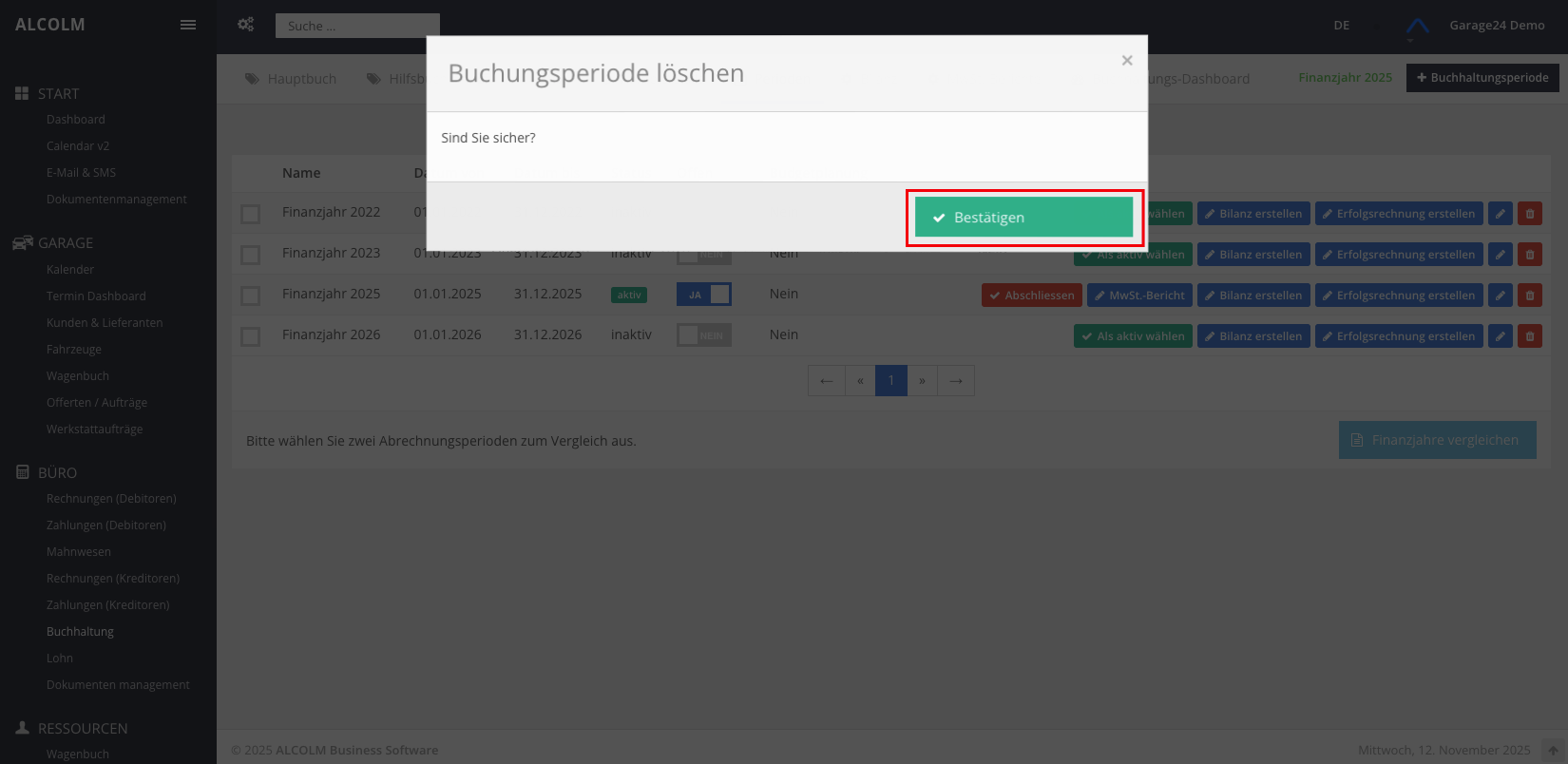Click Erfolgsrechnung erstellen for Finanzjahr 2026
The image size is (1568, 764).
1399,336
